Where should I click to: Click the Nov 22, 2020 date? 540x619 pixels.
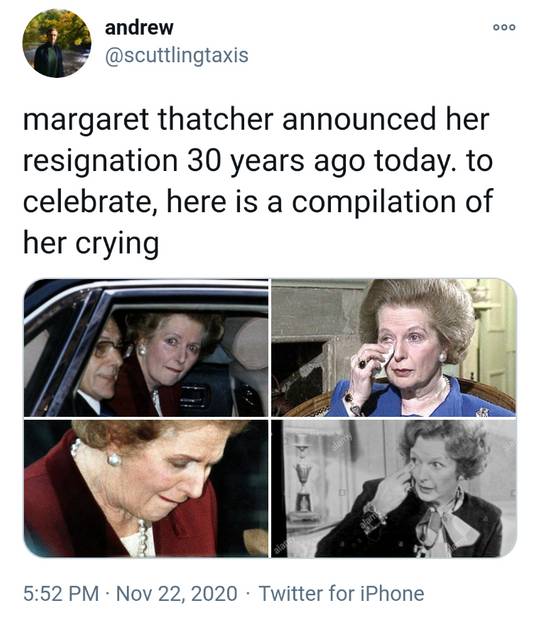tap(177, 594)
